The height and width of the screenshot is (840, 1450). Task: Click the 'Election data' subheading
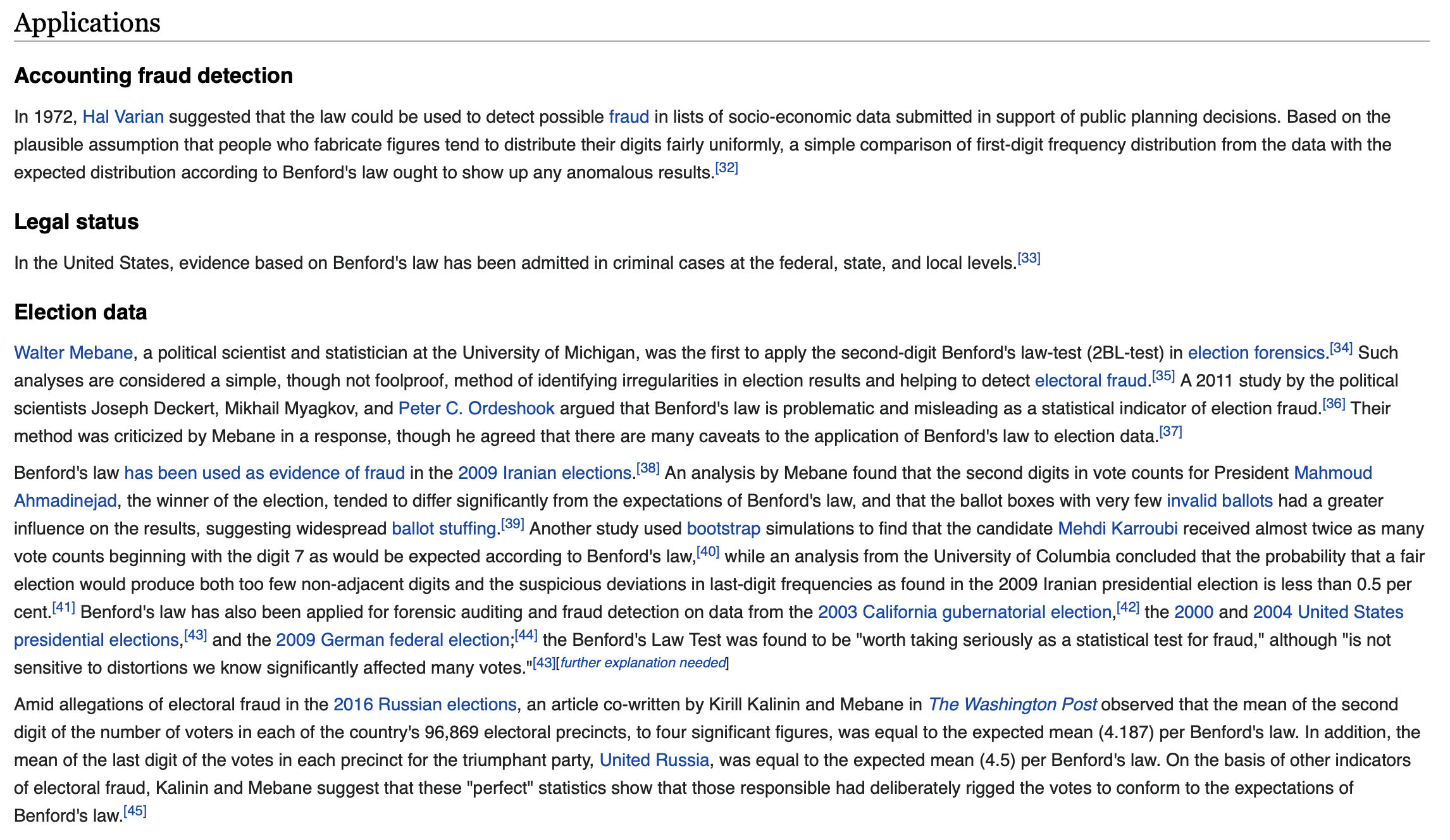[80, 312]
